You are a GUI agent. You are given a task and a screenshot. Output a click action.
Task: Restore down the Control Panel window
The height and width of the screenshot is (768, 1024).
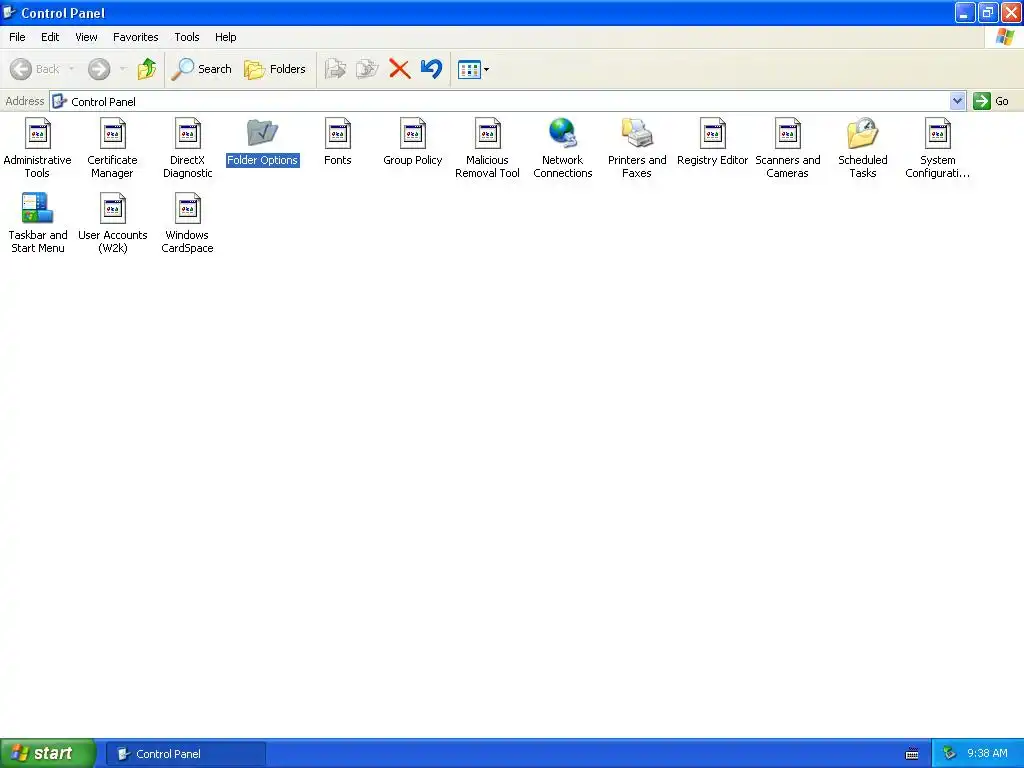988,12
